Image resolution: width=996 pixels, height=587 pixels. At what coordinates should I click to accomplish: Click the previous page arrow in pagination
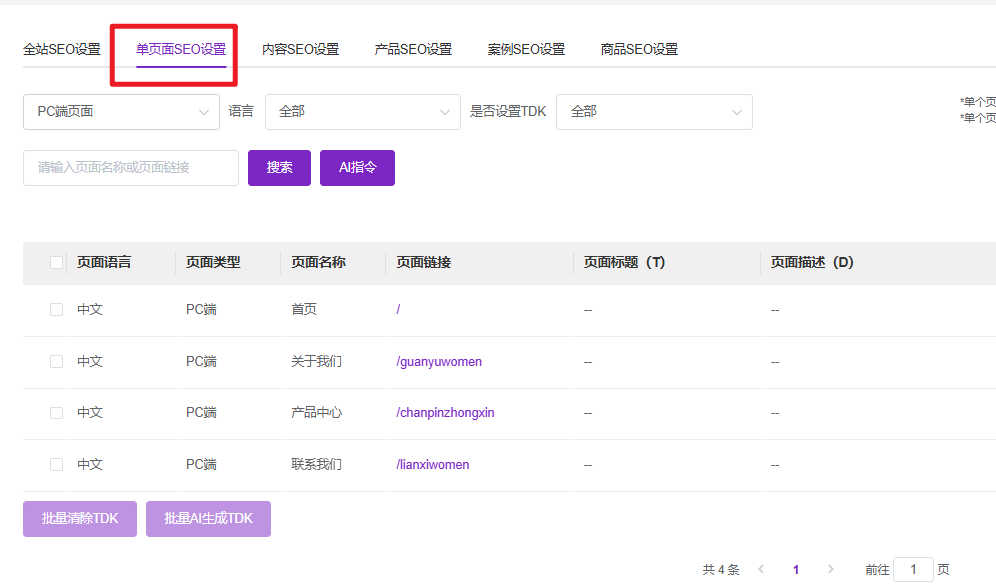click(x=761, y=570)
